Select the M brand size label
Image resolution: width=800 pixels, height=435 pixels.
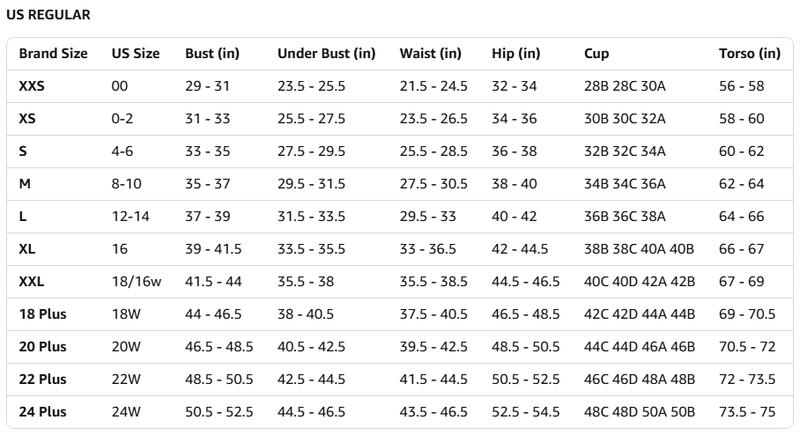pos(25,184)
